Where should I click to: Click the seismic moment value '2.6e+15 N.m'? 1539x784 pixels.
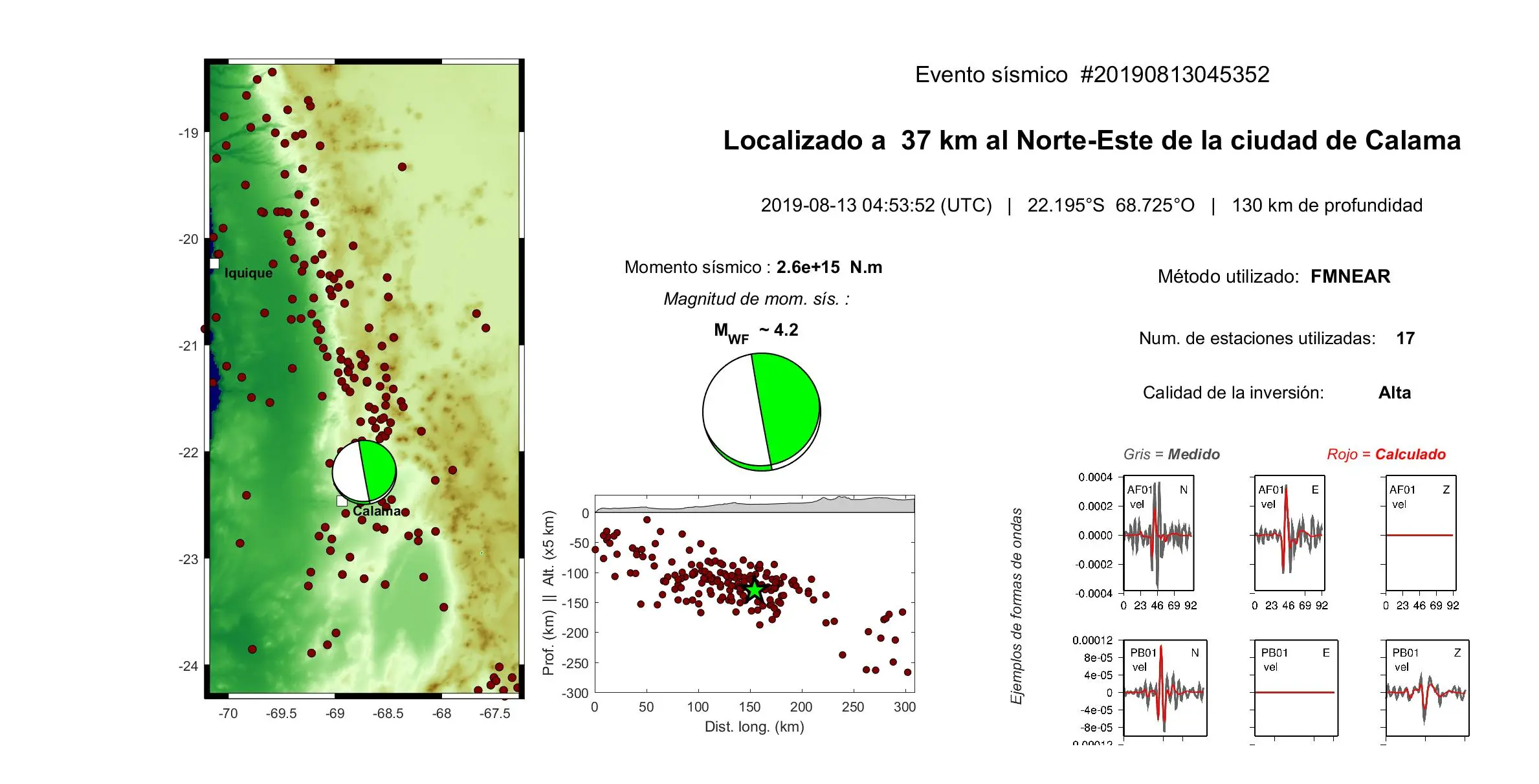click(x=829, y=267)
